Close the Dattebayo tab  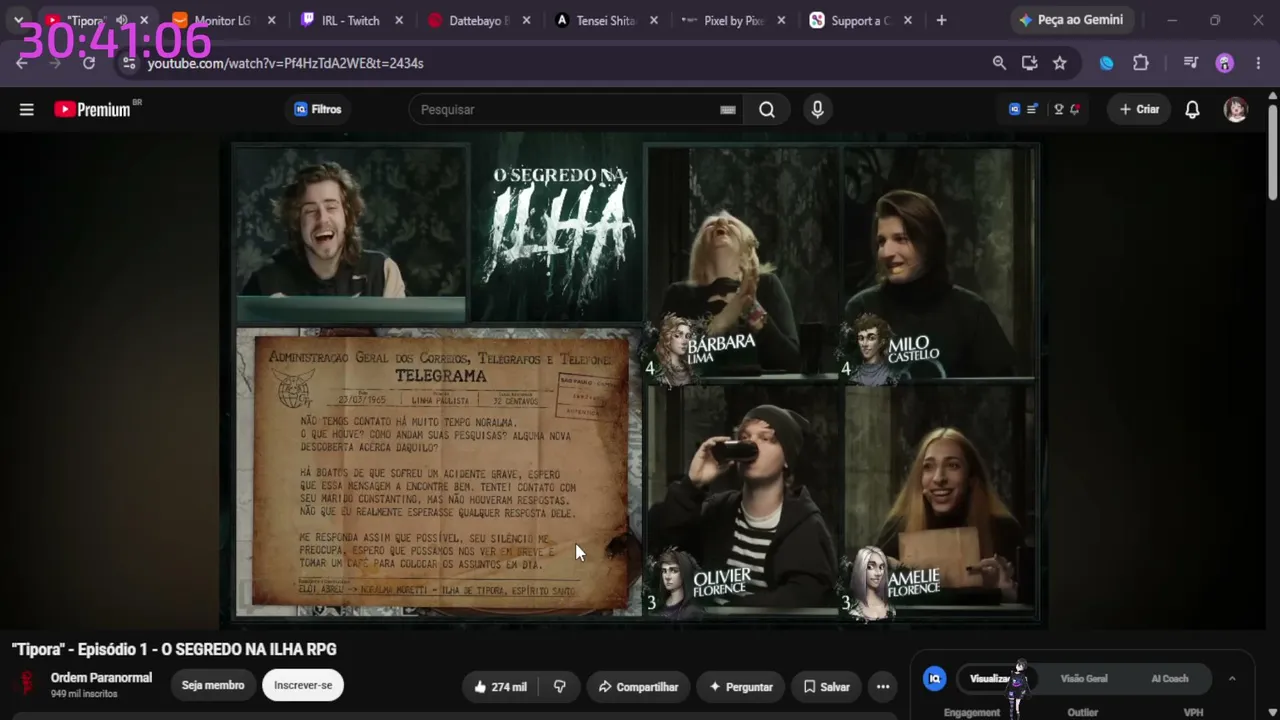coord(527,20)
